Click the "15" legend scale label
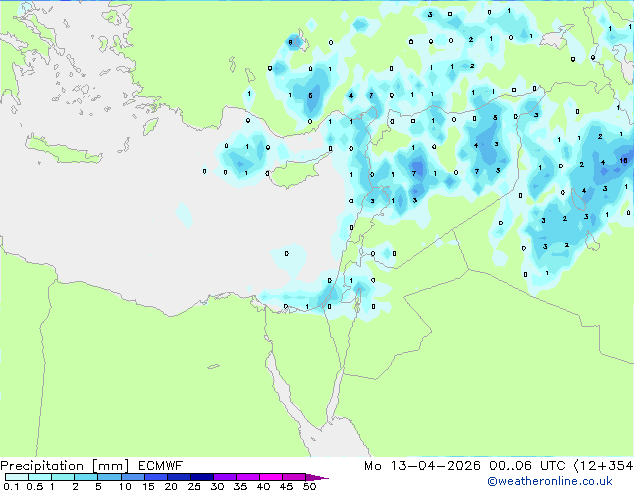634x490 pixels. pyautogui.click(x=148, y=486)
